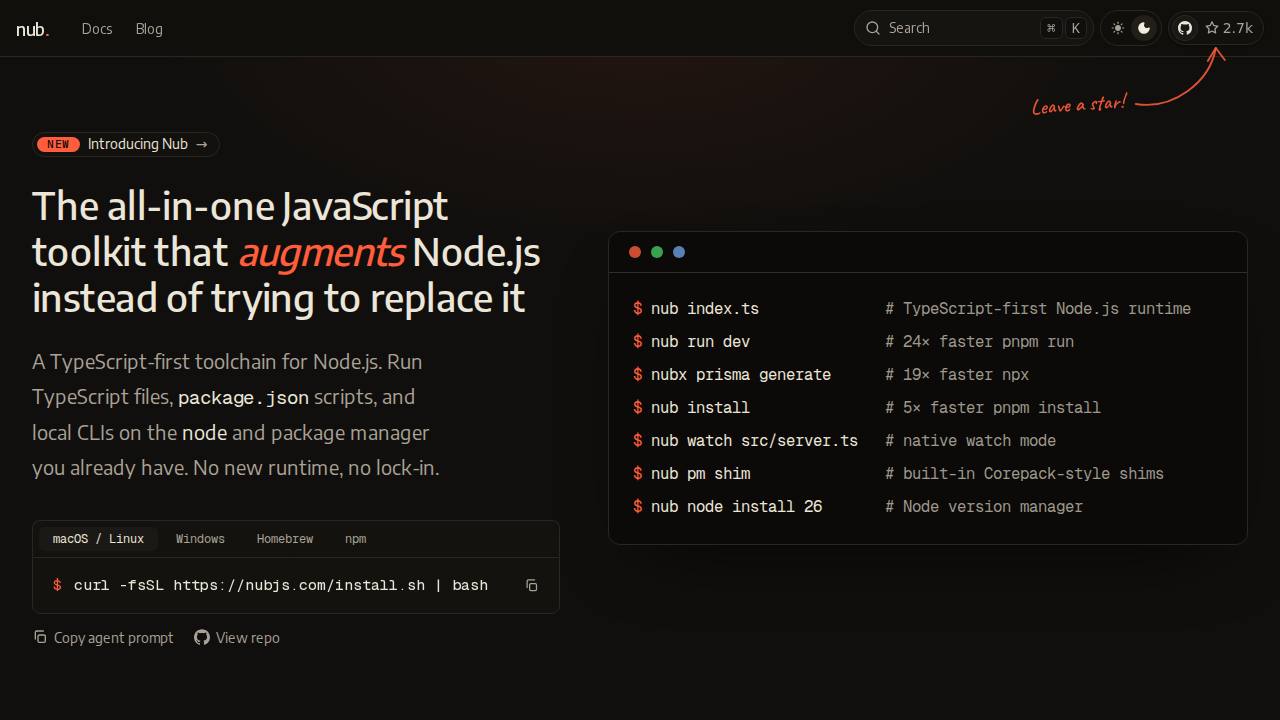
Task: Copy the curl install command
Action: point(532,585)
